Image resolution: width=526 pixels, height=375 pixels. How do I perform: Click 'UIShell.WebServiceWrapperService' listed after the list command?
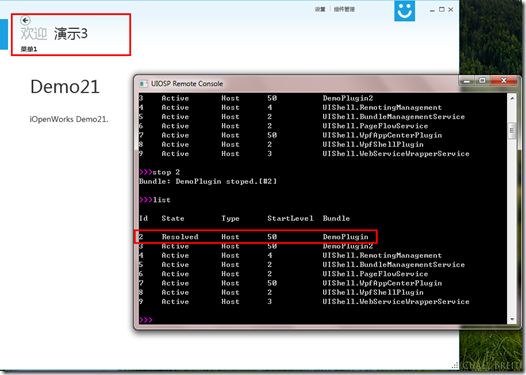[x=396, y=302]
